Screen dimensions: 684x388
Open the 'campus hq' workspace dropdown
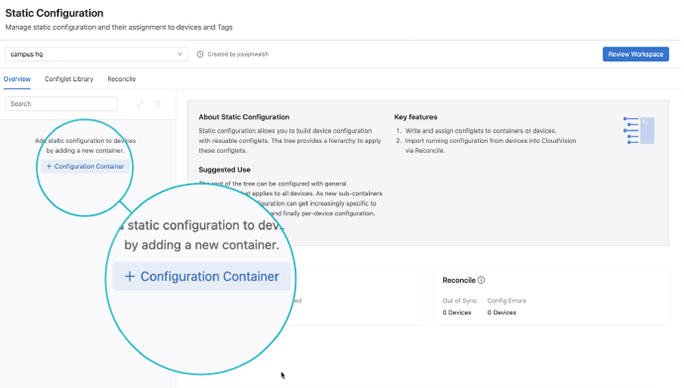(x=96, y=54)
